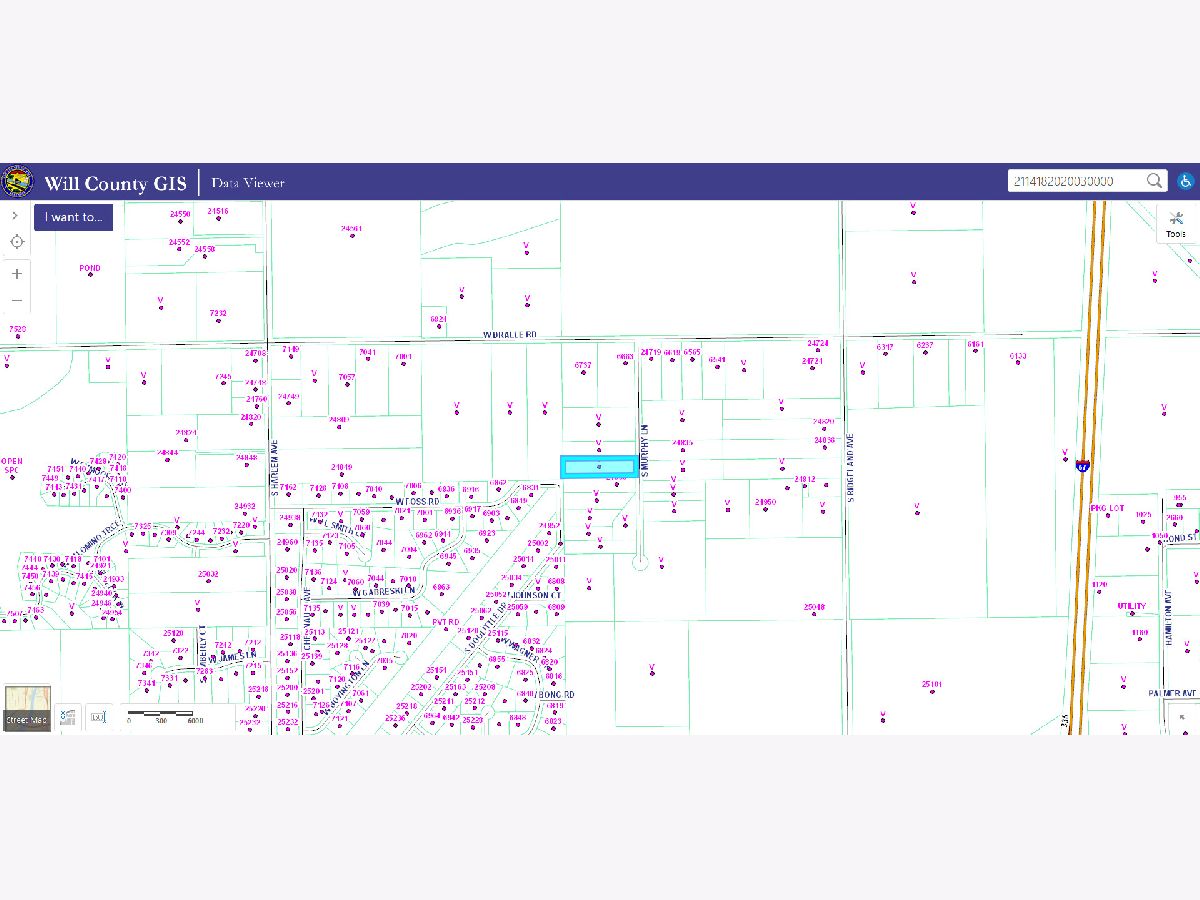This screenshot has height=900, width=1200.
Task: Click the parcel ID search field
Action: (x=1075, y=181)
